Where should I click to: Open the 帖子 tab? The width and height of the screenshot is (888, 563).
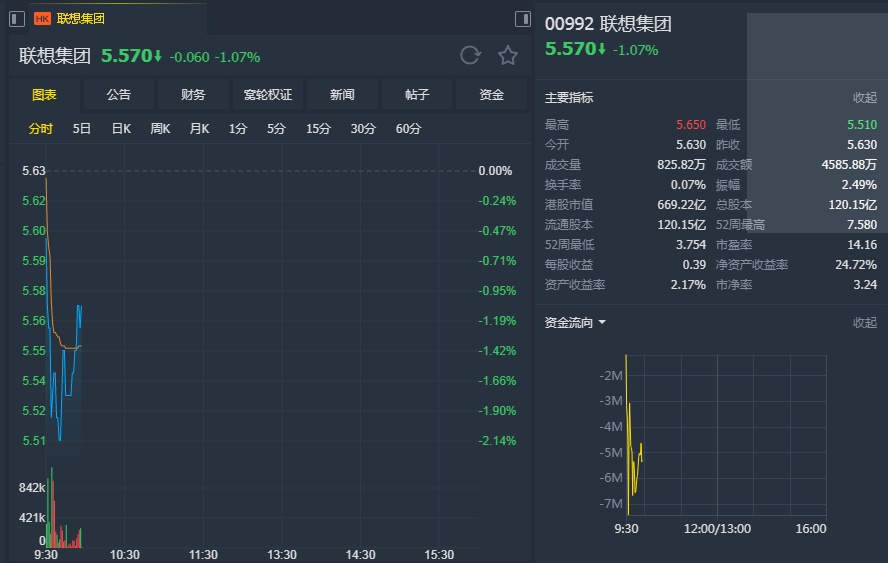417,95
